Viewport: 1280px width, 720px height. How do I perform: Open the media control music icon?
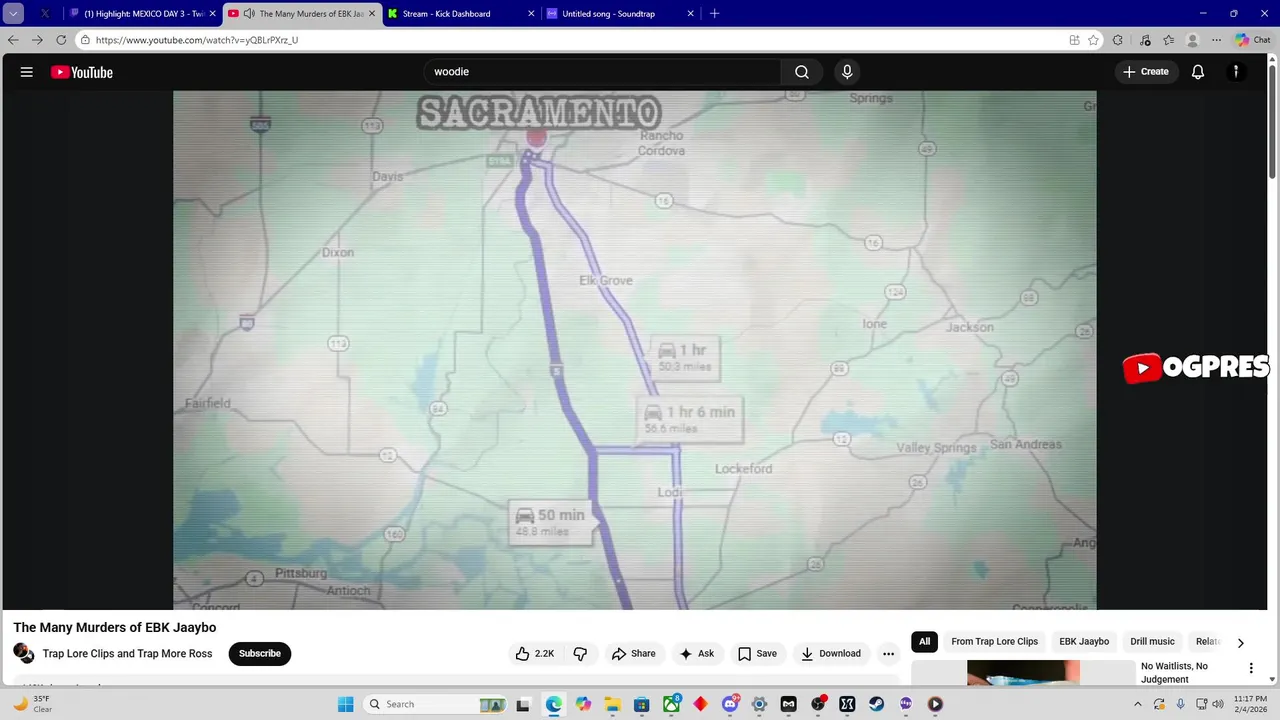(1145, 40)
